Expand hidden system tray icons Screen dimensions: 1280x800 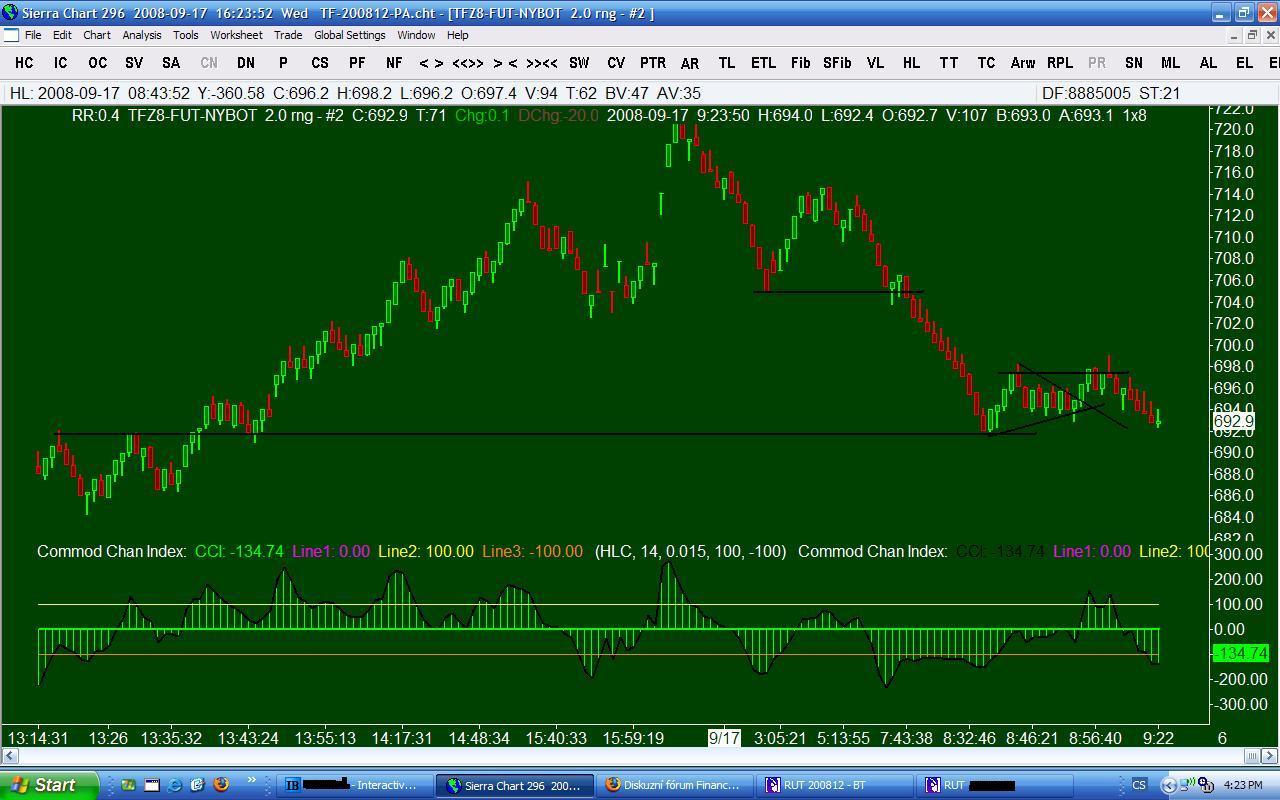point(1167,785)
